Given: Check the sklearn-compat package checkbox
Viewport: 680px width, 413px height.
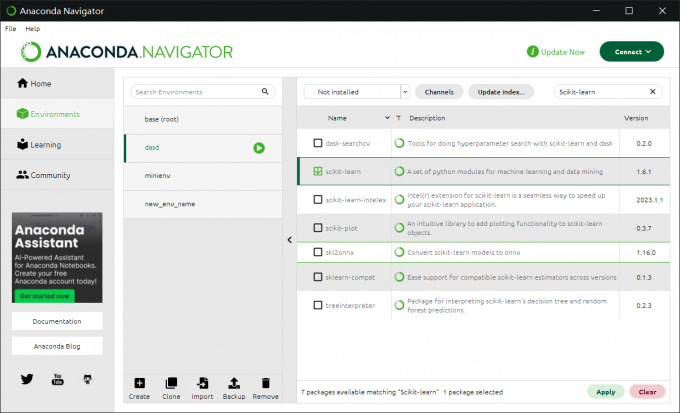Looking at the screenshot, I should pyautogui.click(x=318, y=277).
